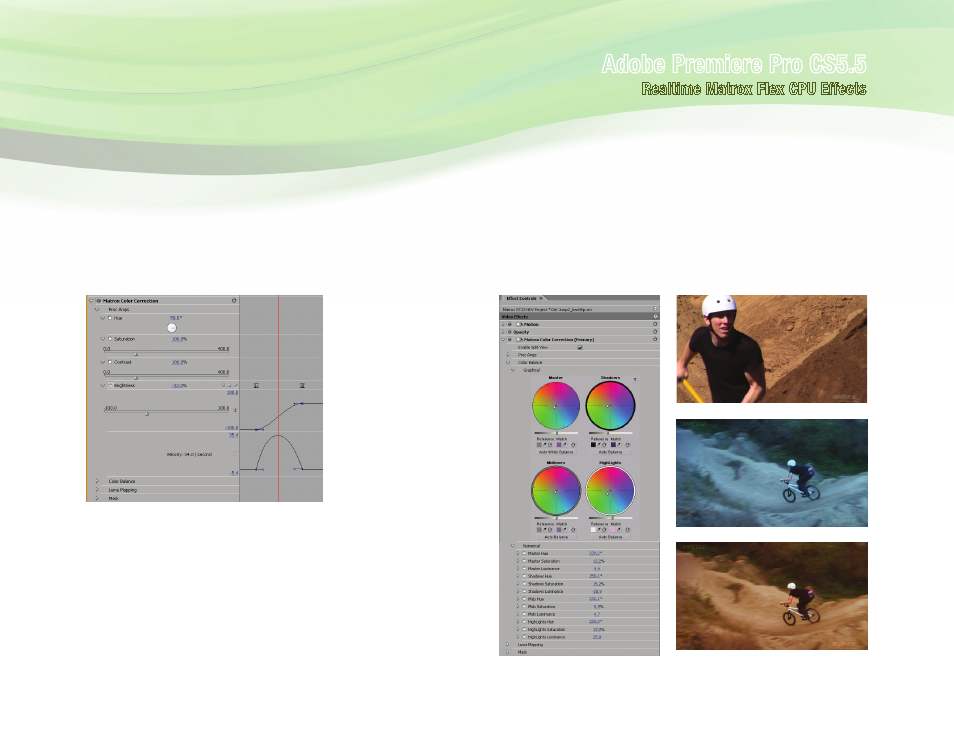Collapse the Proc Amps group in left panel
954x737 pixels.
97,309
